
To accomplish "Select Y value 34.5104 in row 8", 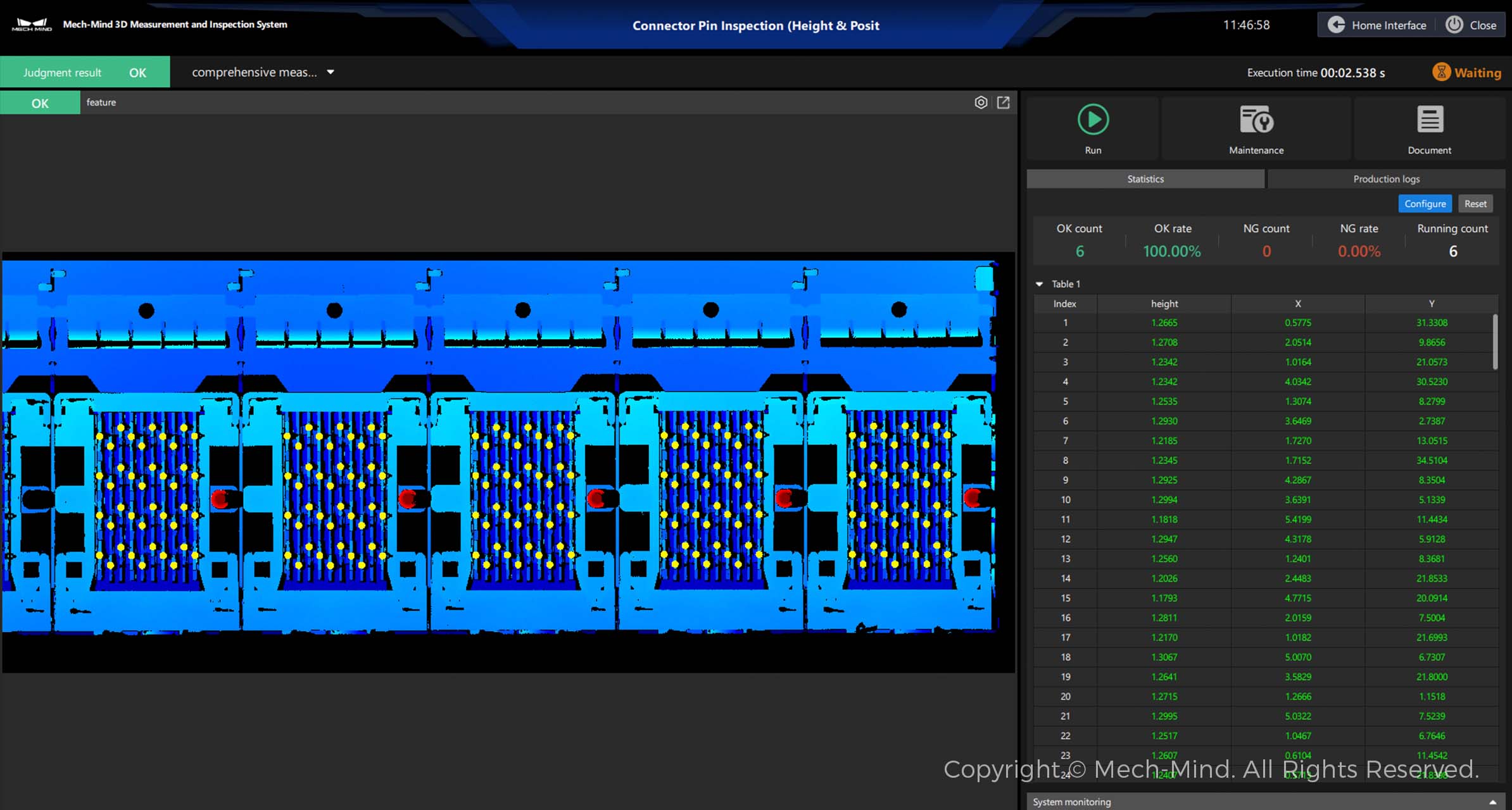I will click(x=1432, y=460).
